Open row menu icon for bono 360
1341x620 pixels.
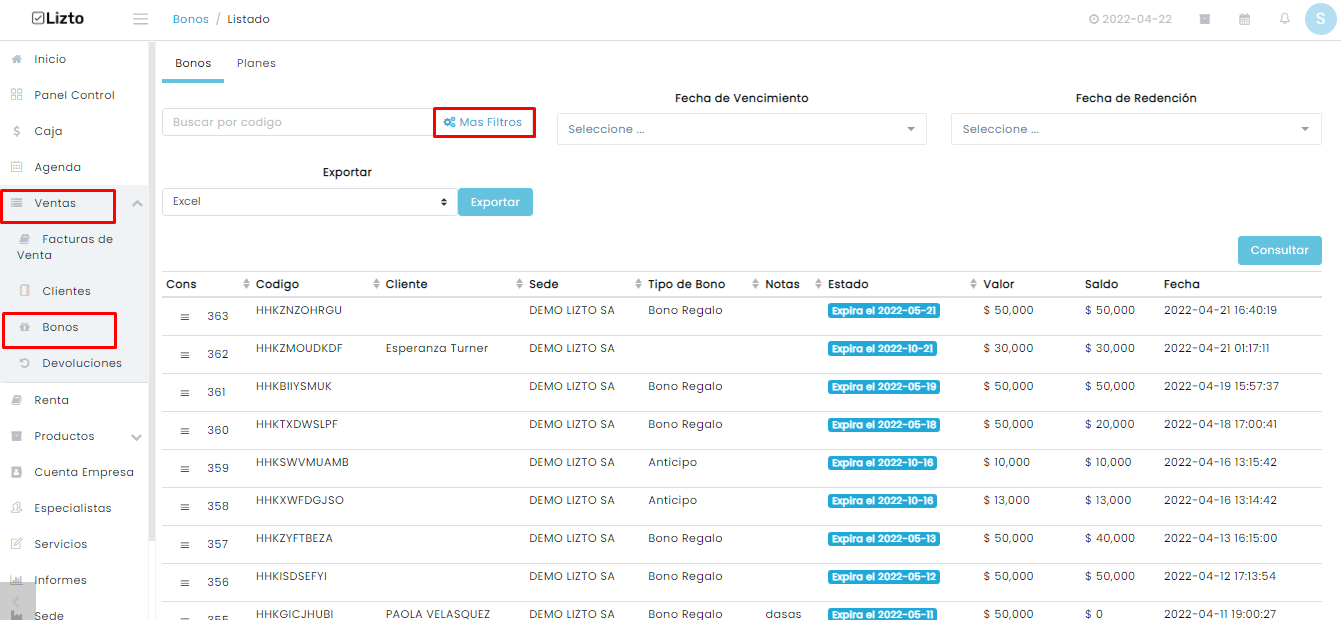point(184,431)
